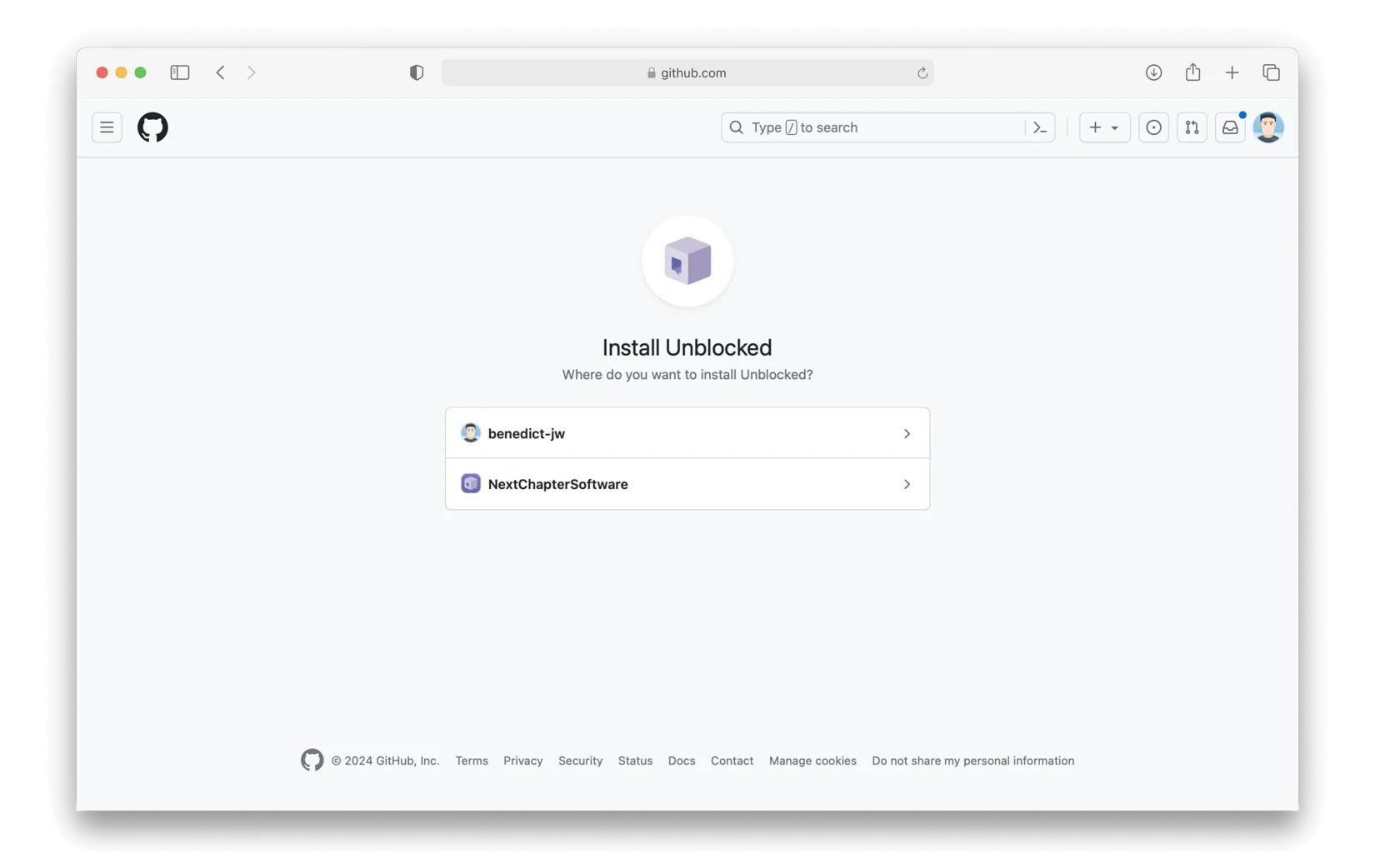Image resolution: width=1375 pixels, height=868 pixels.
Task: Go to GitHub home via Octocat logo
Action: tap(152, 127)
